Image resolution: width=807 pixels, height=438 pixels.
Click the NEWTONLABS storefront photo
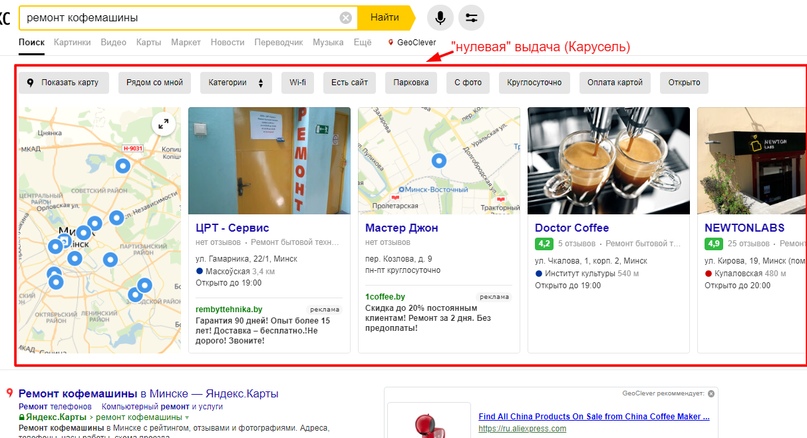click(752, 161)
